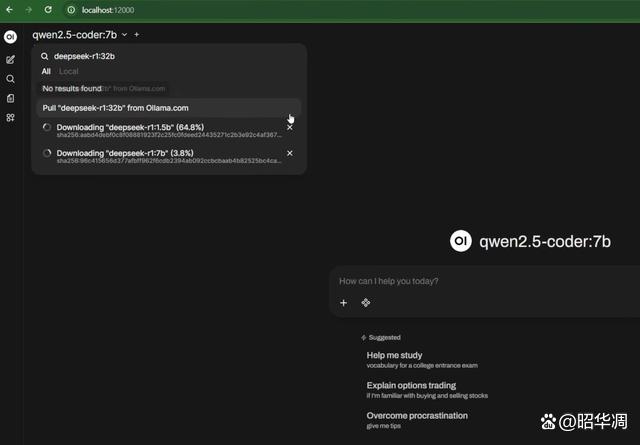The image size is (640, 445).
Task: Open the integrations icon in chat box
Action: coord(366,302)
